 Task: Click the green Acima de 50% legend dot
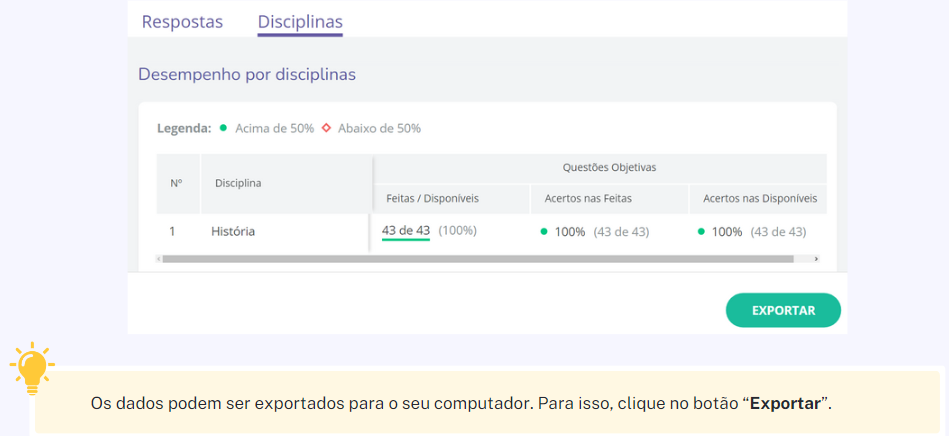pyautogui.click(x=223, y=128)
